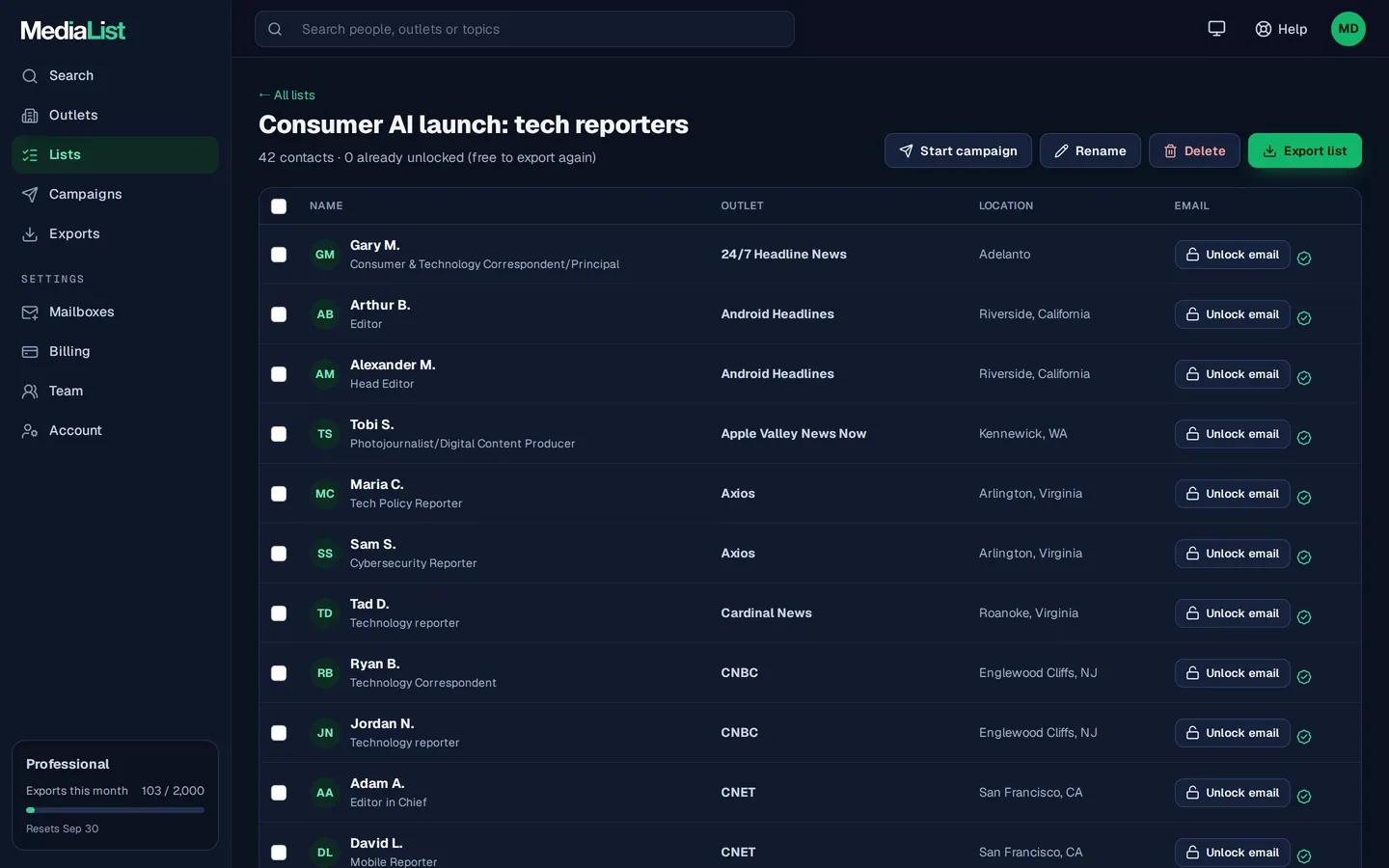Click the Professional plan card

(x=115, y=795)
